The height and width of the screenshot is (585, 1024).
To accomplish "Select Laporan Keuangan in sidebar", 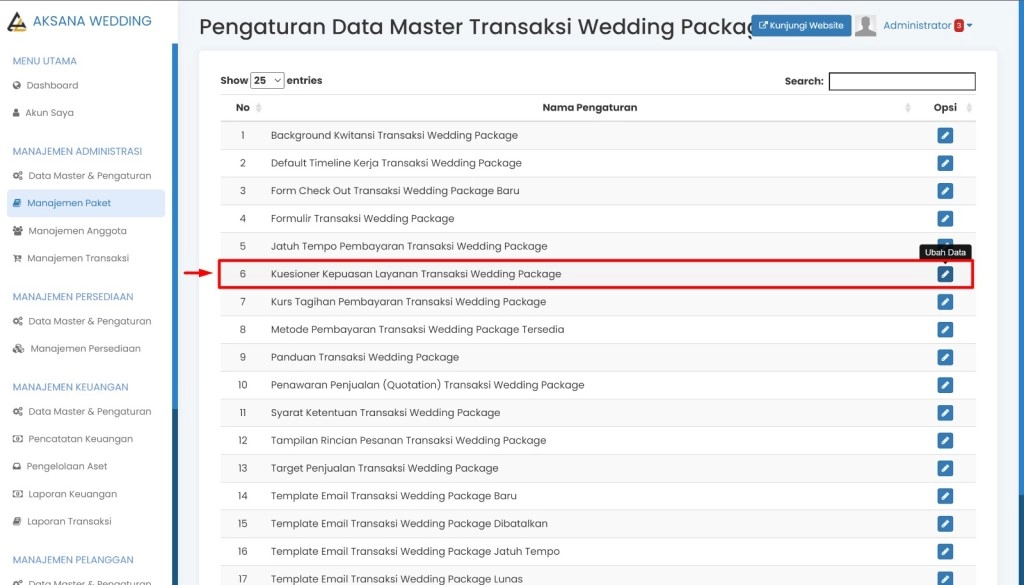I will [71, 494].
